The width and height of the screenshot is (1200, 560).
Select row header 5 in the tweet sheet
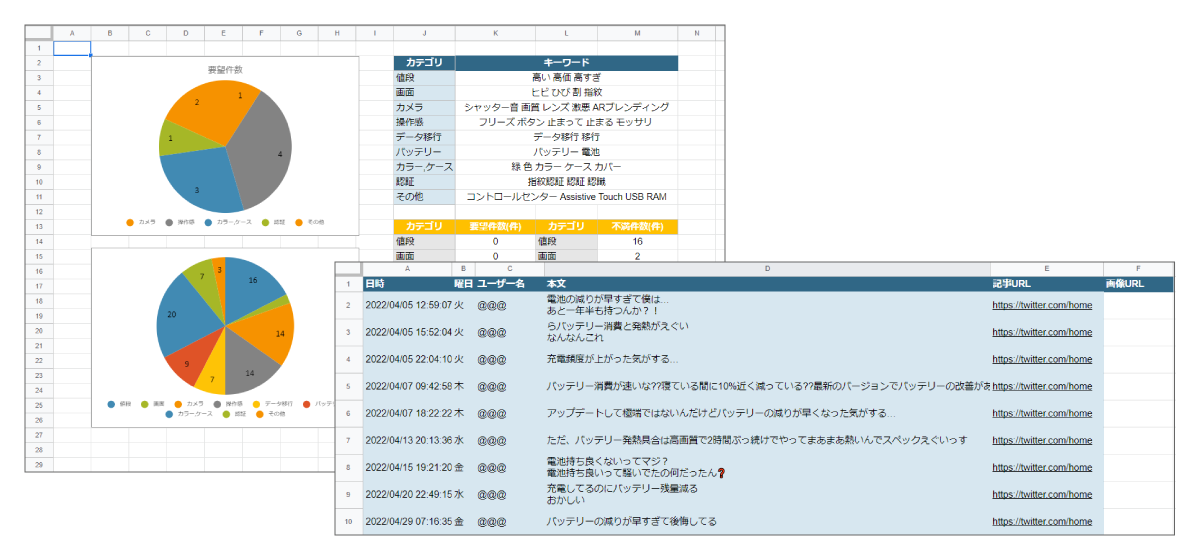(348, 385)
